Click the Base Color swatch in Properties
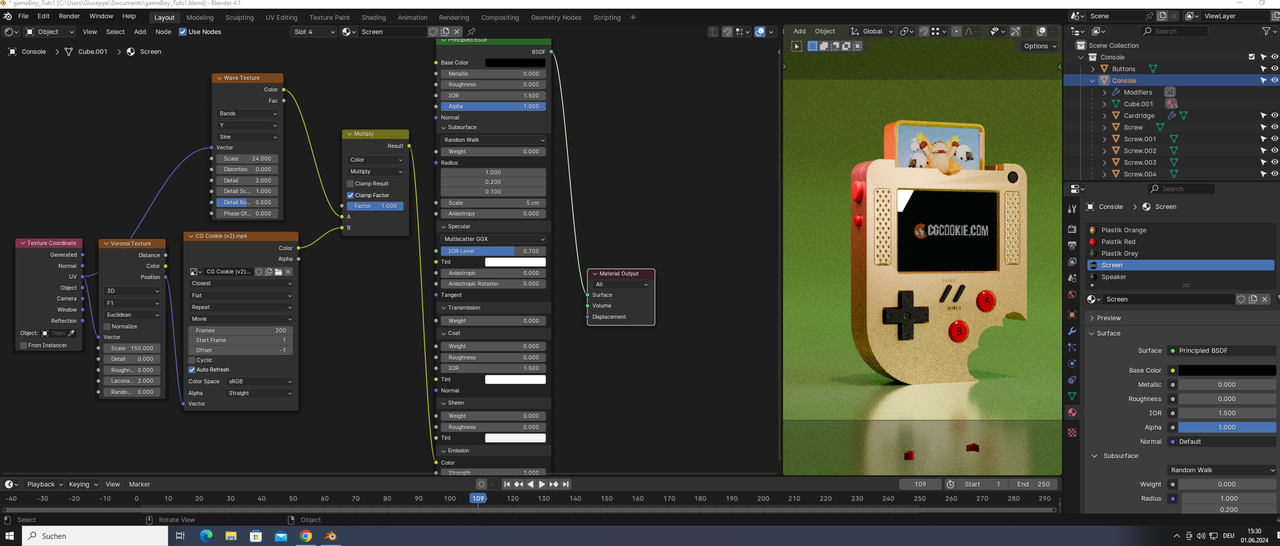 tap(1226, 371)
